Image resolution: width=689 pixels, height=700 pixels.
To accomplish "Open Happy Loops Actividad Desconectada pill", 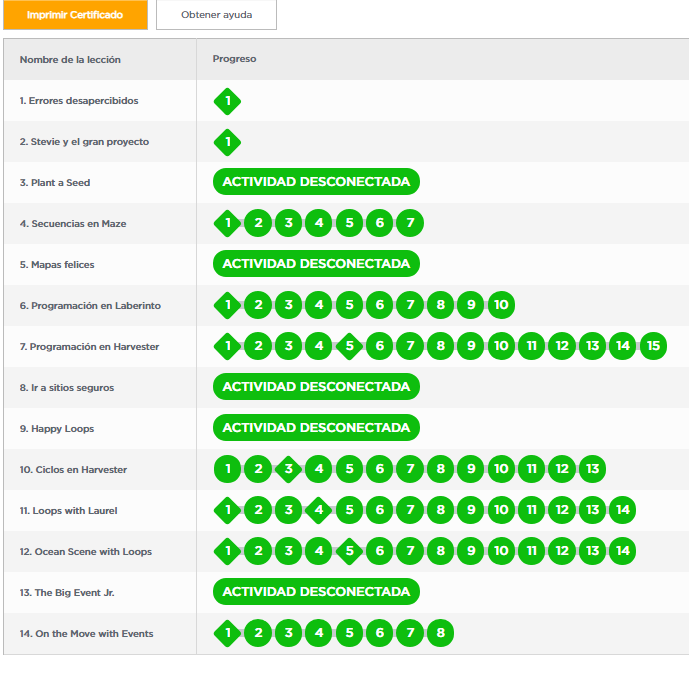I will [x=316, y=428].
